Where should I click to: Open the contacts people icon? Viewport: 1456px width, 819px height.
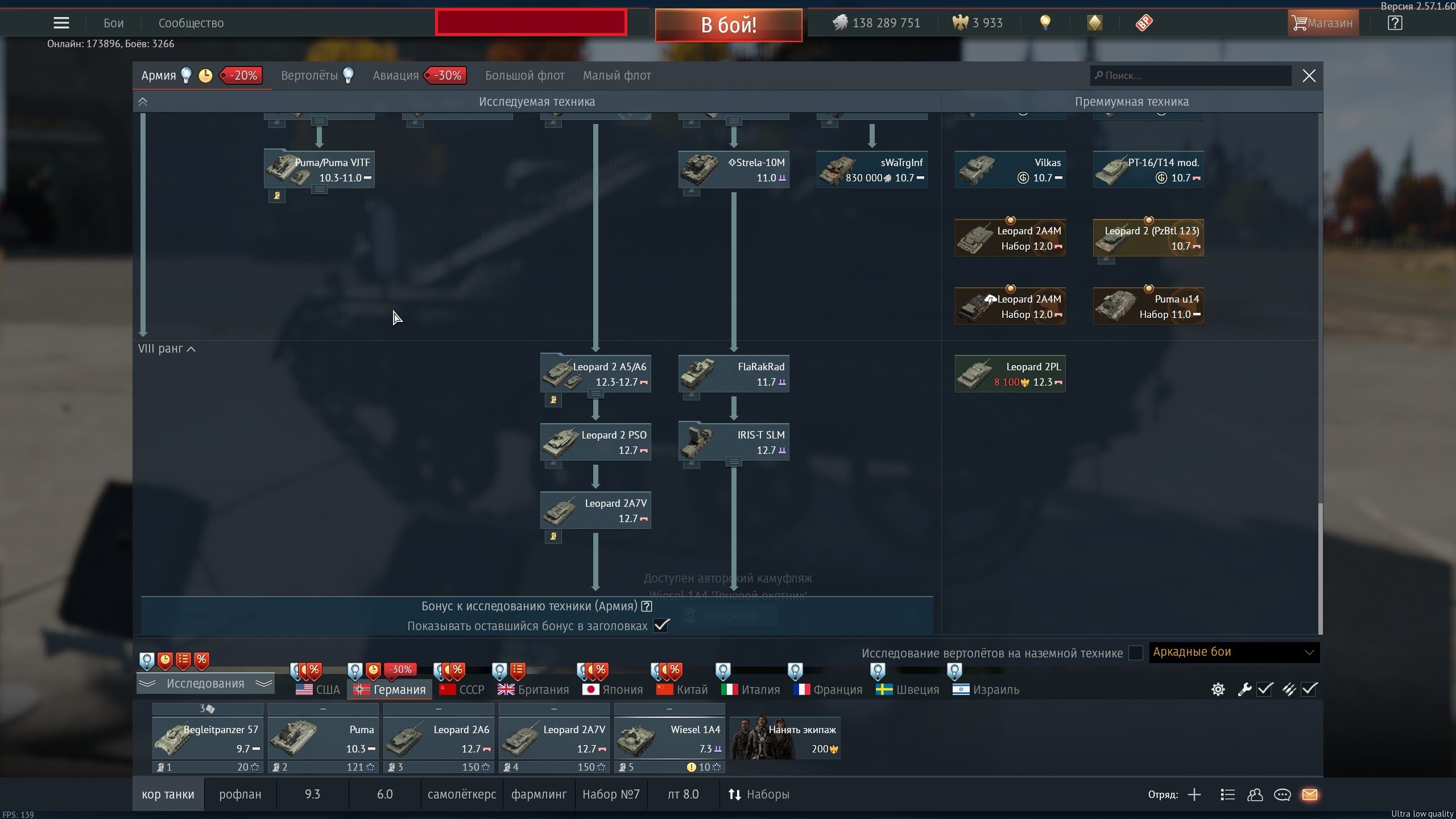pyautogui.click(x=1255, y=795)
